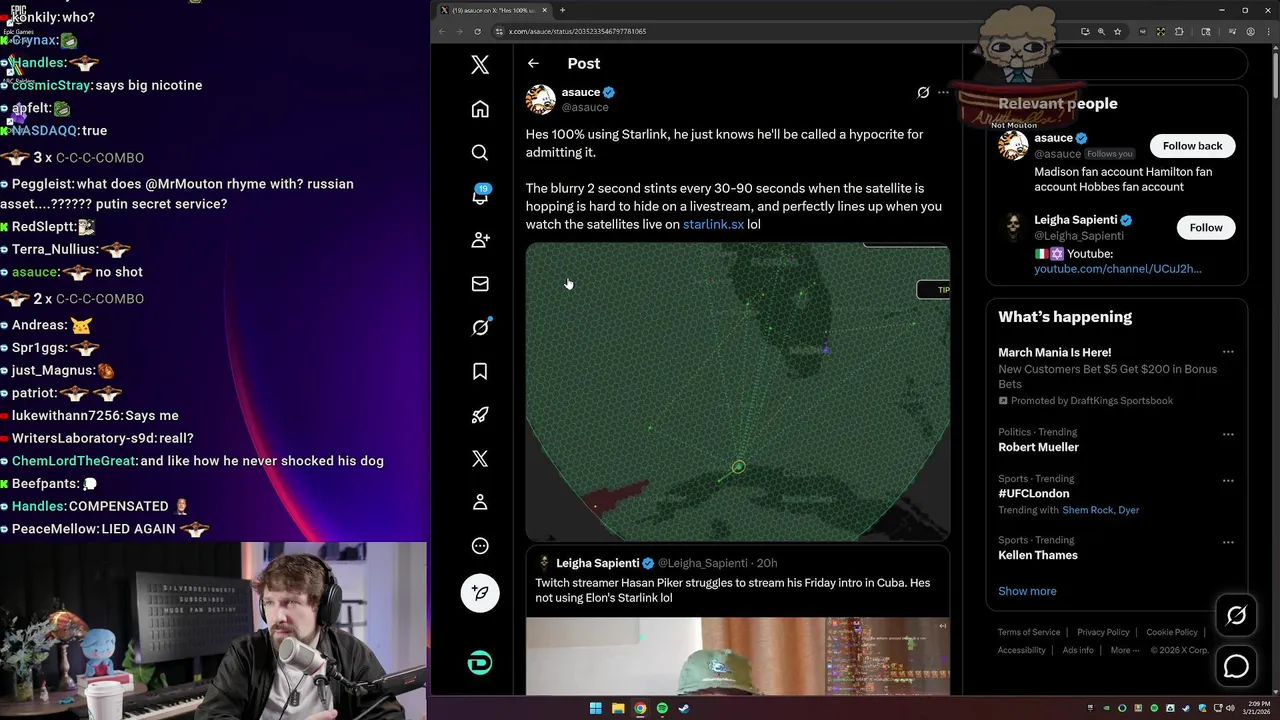
Task: Open the More circle menu in sidebar
Action: pyautogui.click(x=480, y=546)
